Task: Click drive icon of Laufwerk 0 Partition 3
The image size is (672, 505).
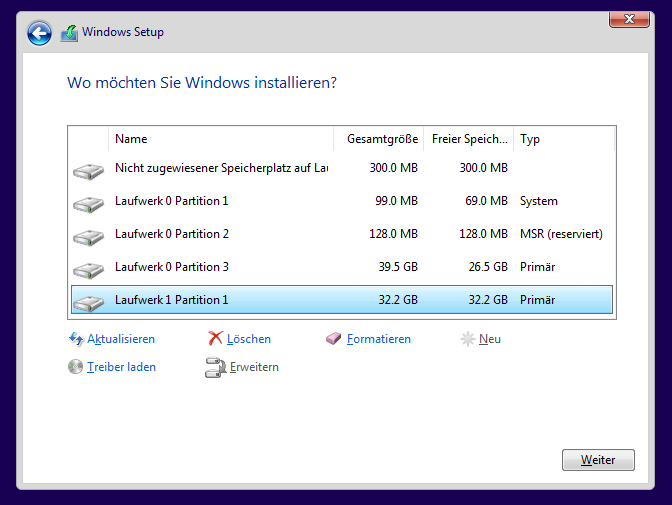Action: pyautogui.click(x=88, y=271)
